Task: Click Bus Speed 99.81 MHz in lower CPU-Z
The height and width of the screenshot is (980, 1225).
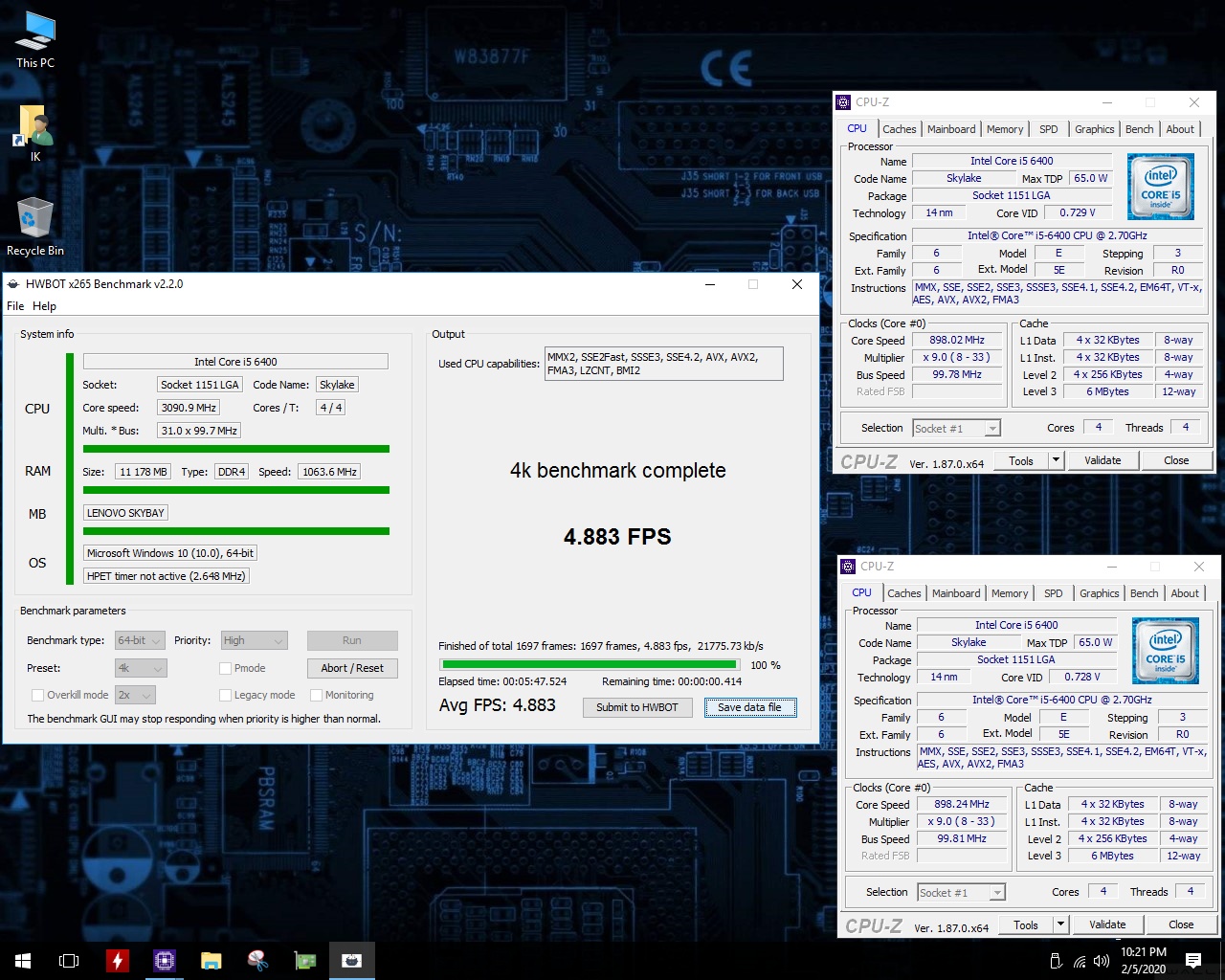Action: point(962,838)
